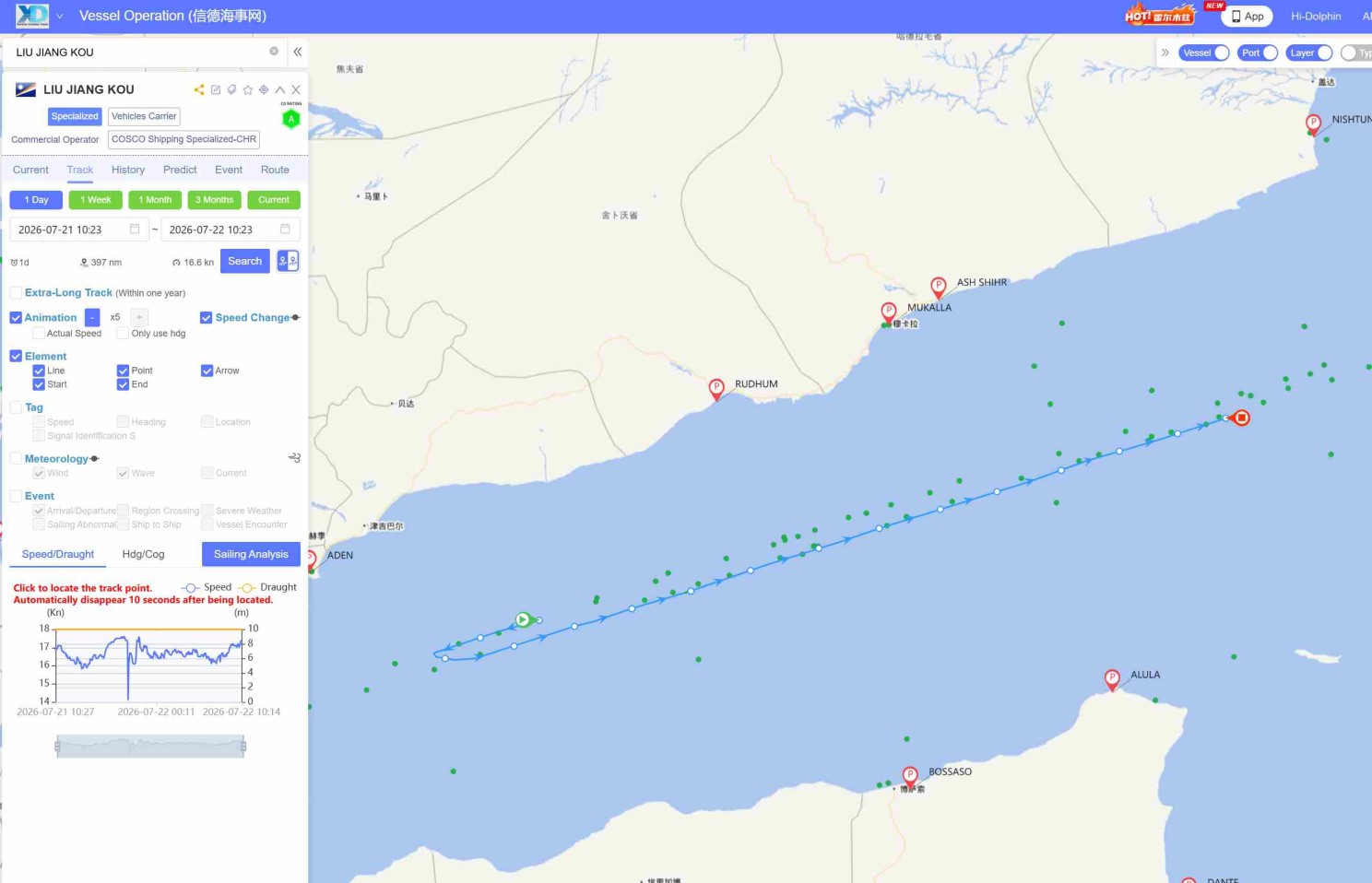Open Sailing Analysis
The height and width of the screenshot is (883, 1372).
[x=251, y=554]
